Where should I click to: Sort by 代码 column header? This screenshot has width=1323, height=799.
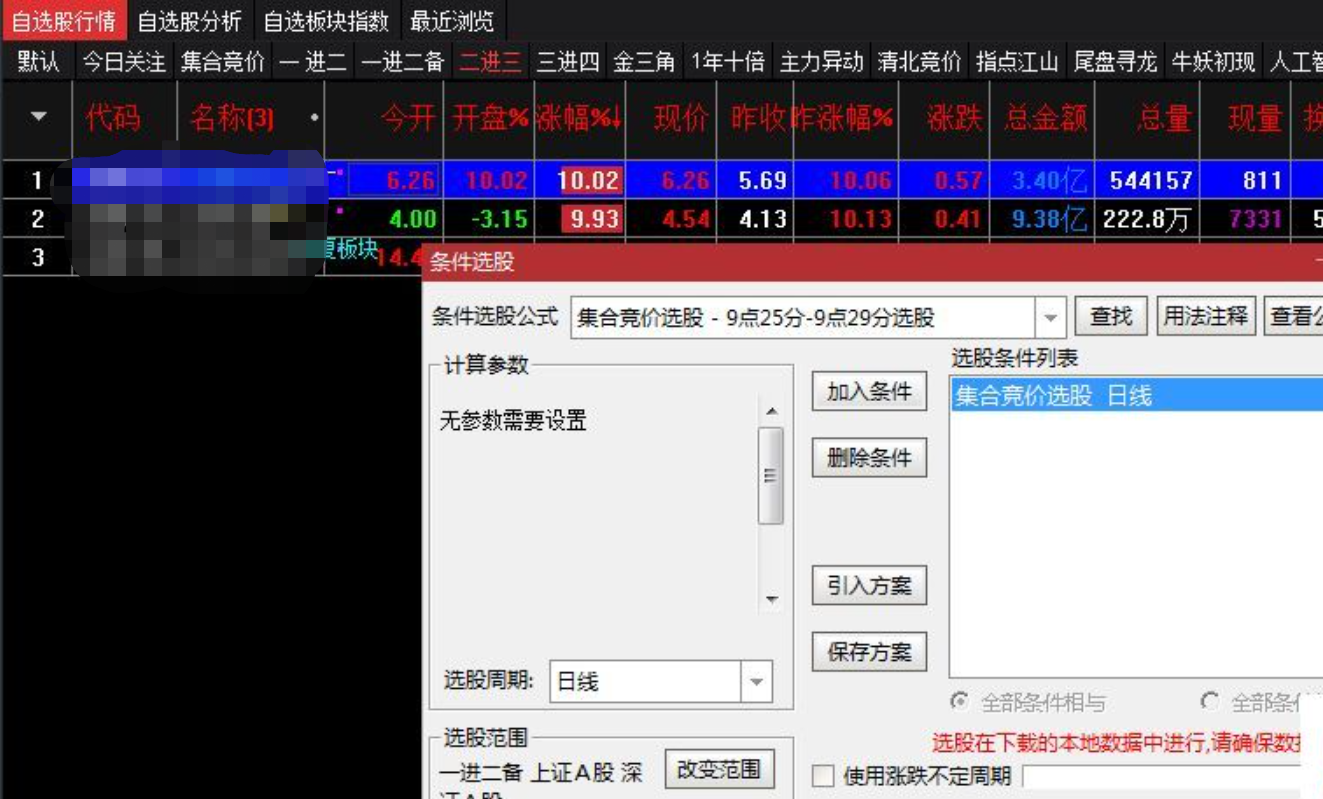(x=114, y=119)
